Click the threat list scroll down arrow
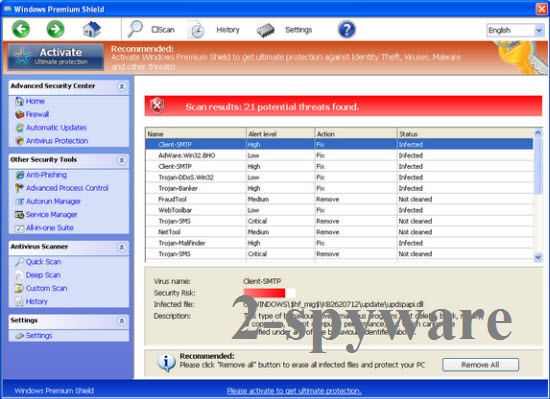Image resolution: width=550 pixels, height=399 pixels. coord(538,257)
